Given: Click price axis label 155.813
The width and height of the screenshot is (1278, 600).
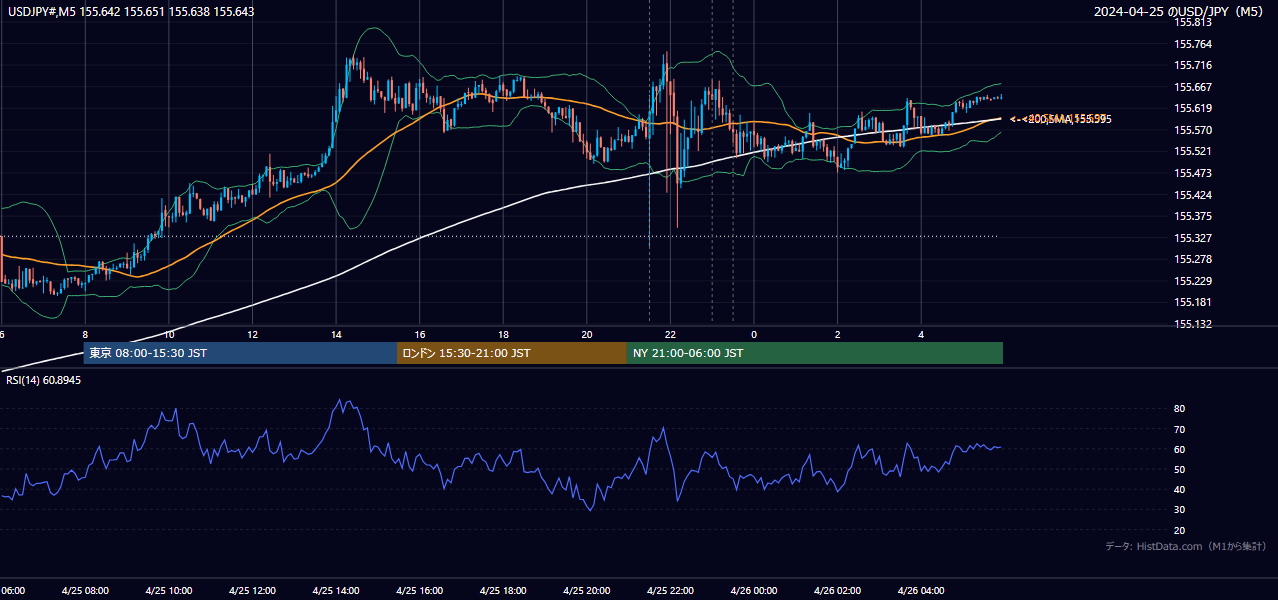Looking at the screenshot, I should tap(1193, 22).
